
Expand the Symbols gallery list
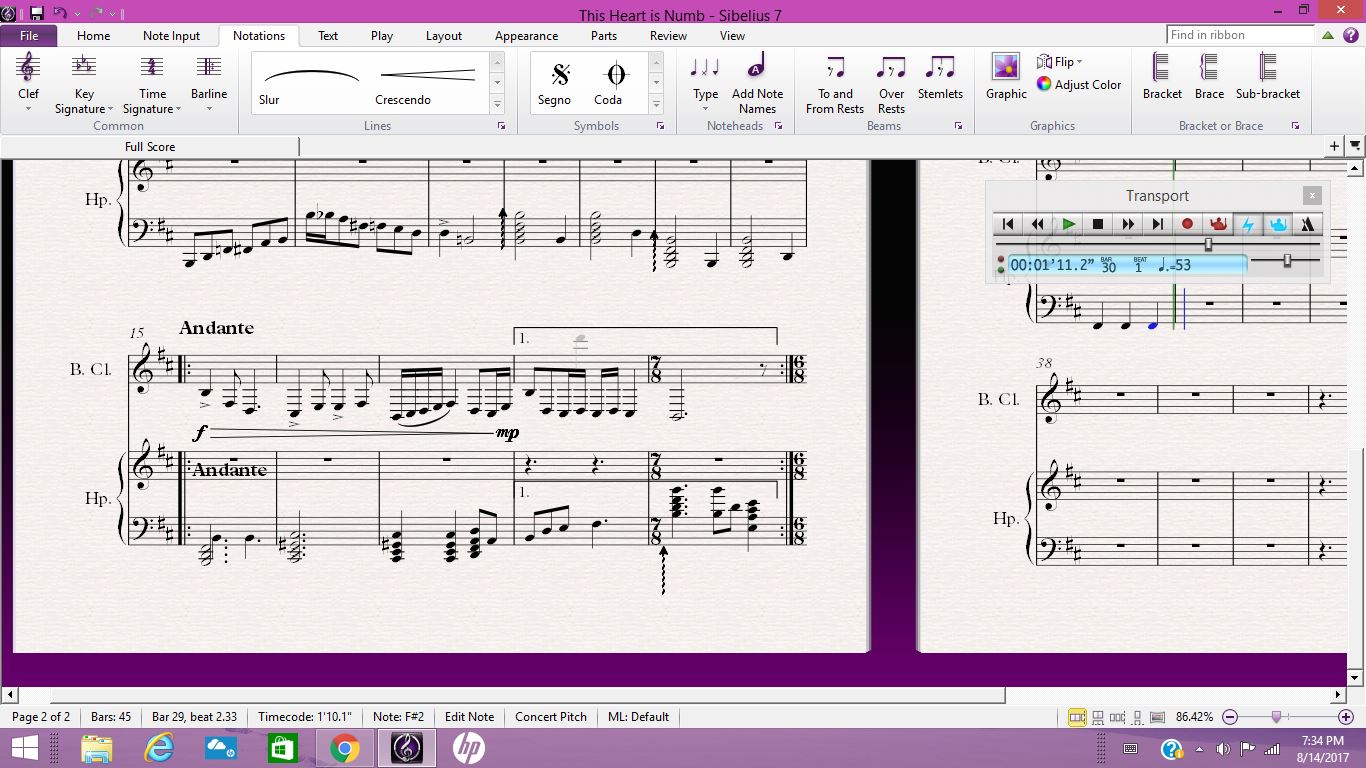click(657, 104)
